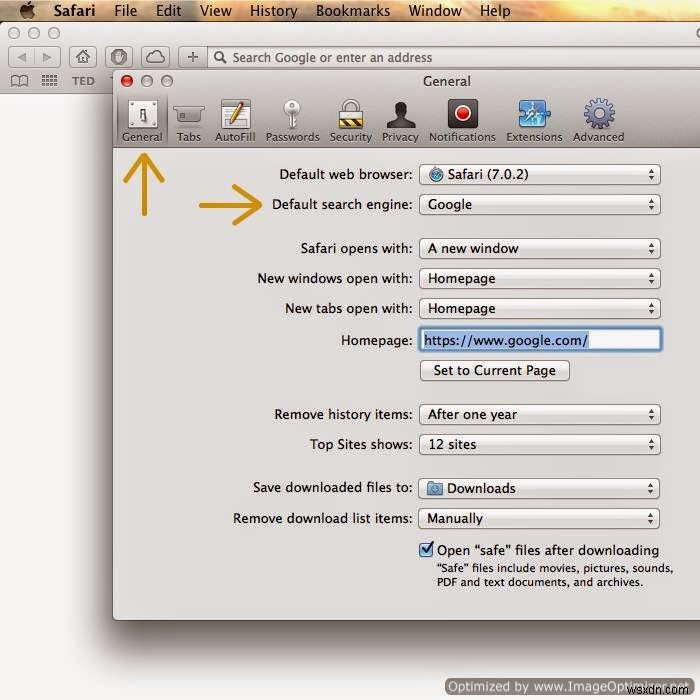Click the Safari back navigation button
The width and height of the screenshot is (700, 700).
pos(21,57)
